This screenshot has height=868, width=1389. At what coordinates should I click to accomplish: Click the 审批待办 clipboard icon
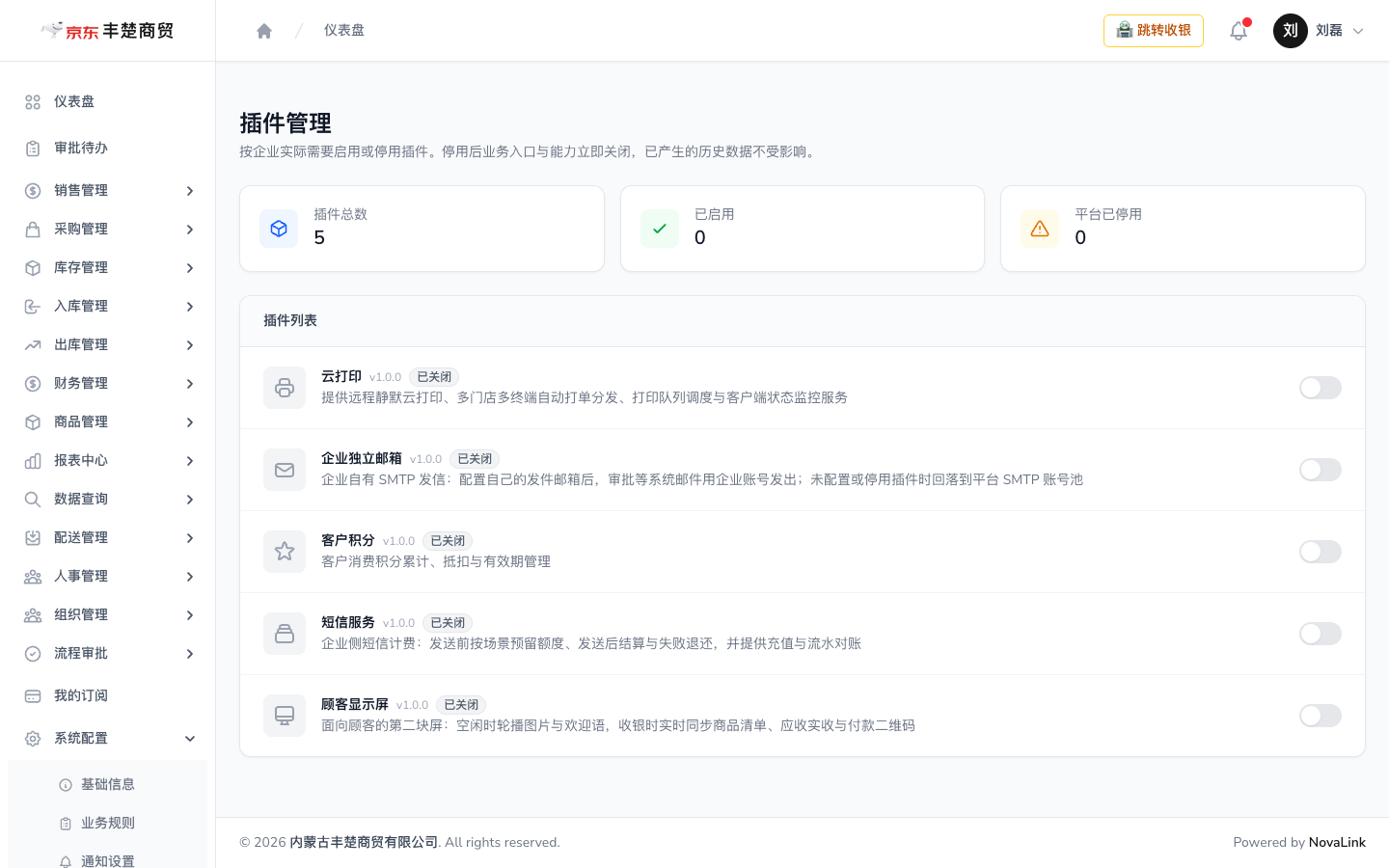[33, 149]
